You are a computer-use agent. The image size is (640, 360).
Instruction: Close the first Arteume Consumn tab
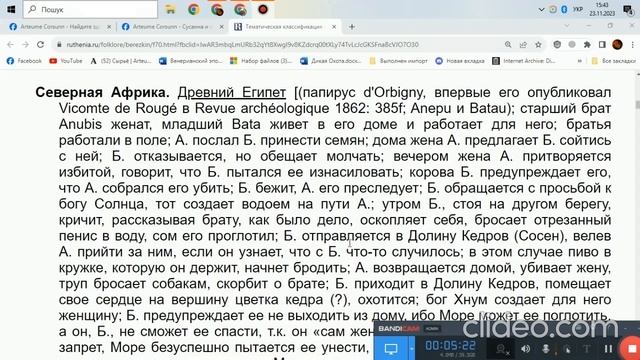[109, 27]
